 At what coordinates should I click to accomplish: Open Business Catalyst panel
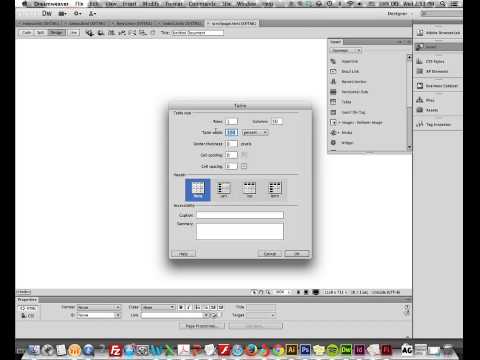point(437,86)
